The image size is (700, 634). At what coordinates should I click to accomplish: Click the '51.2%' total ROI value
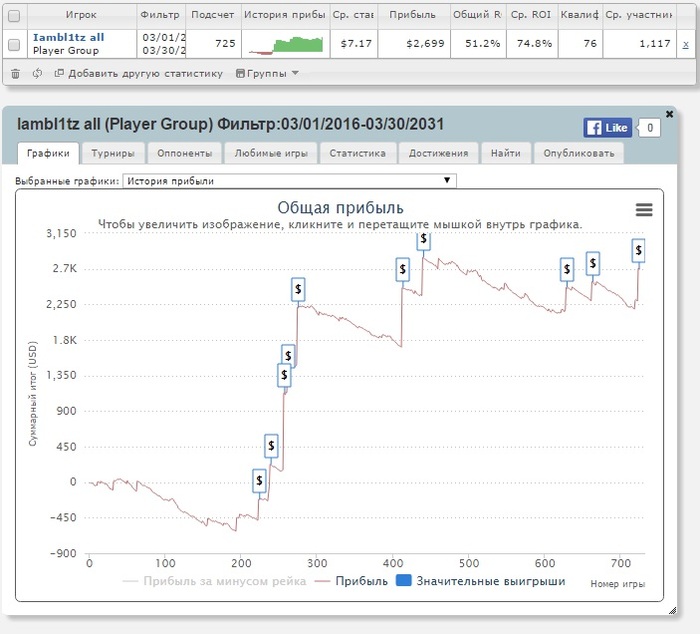483,44
